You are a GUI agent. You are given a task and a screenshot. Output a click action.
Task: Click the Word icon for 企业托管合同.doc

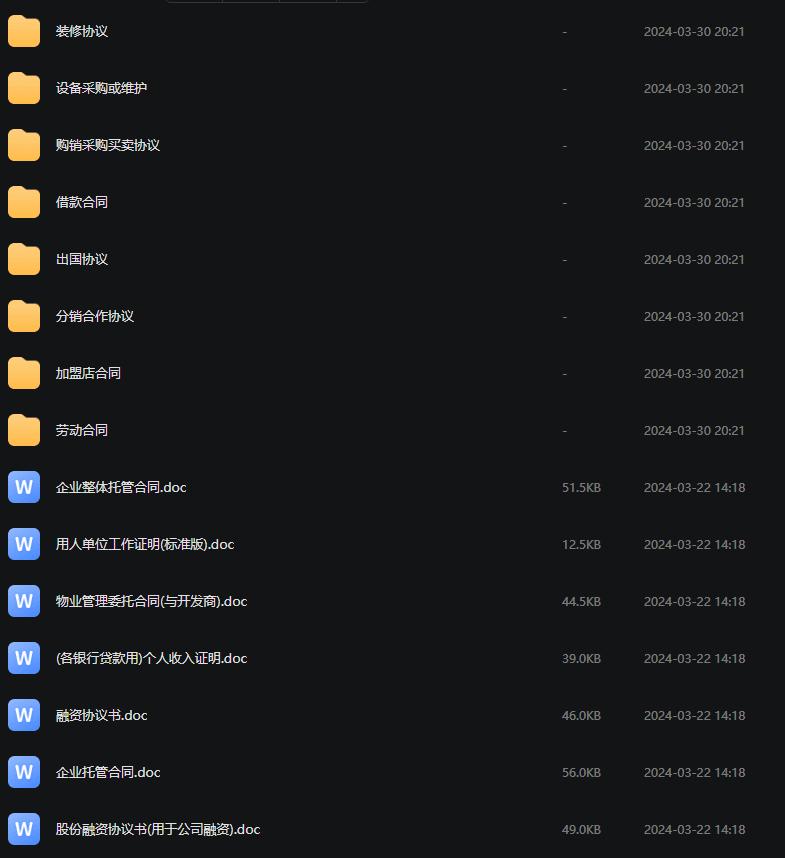tap(24, 772)
